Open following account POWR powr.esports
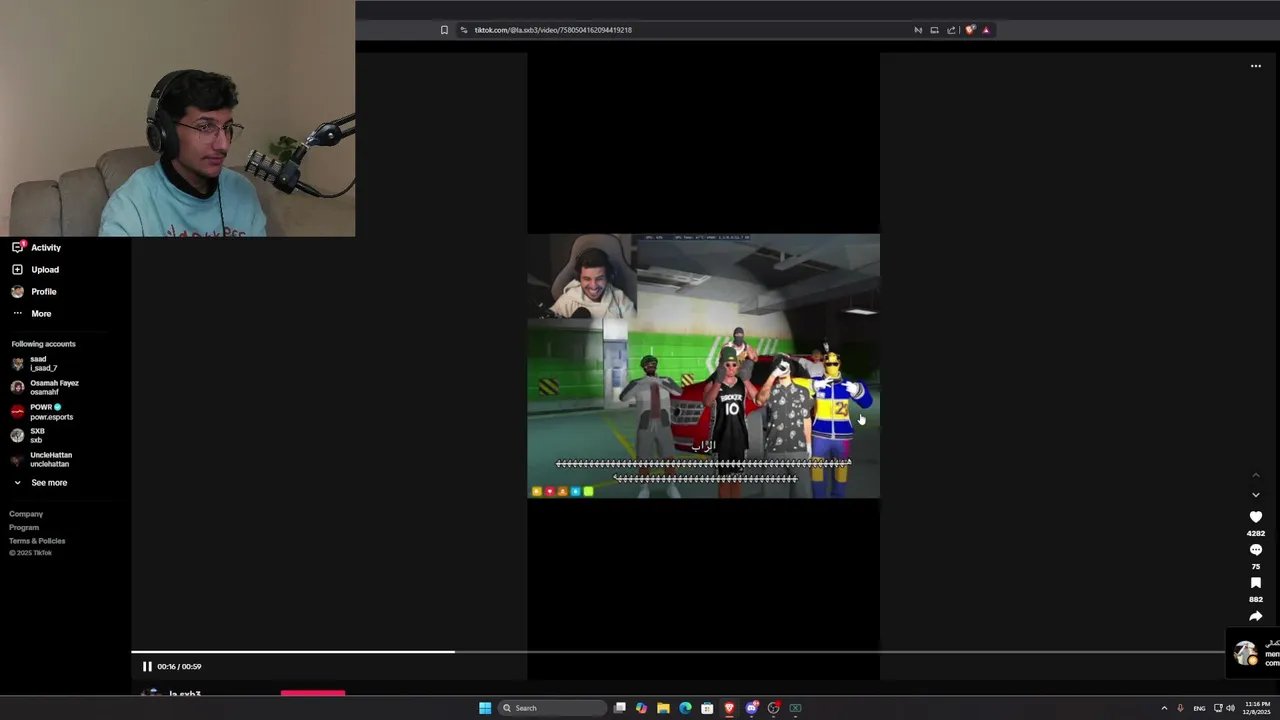Image resolution: width=1280 pixels, height=720 pixels. pyautogui.click(x=42, y=411)
